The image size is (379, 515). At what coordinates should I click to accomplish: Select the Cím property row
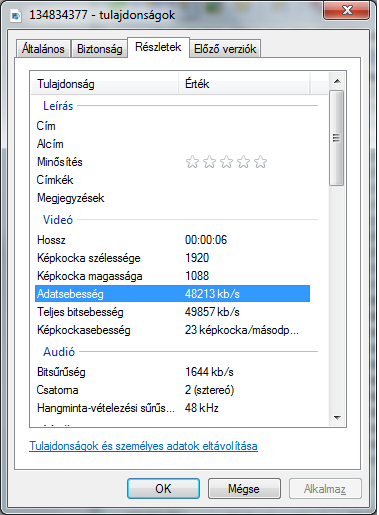click(172, 126)
